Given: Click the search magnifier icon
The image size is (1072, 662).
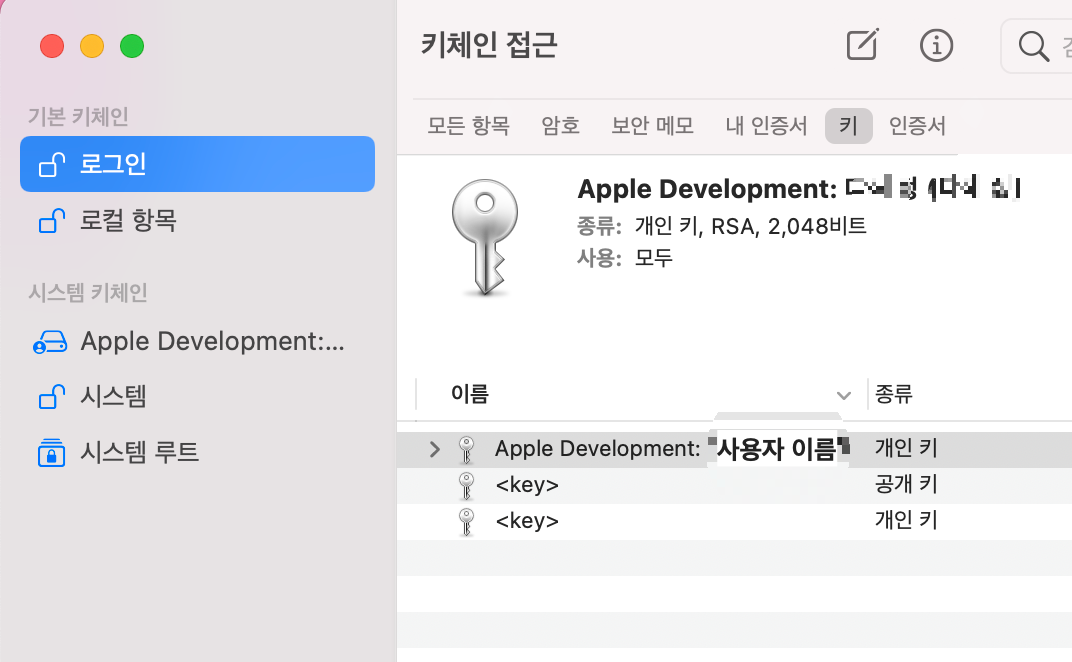Looking at the screenshot, I should coord(1033,47).
